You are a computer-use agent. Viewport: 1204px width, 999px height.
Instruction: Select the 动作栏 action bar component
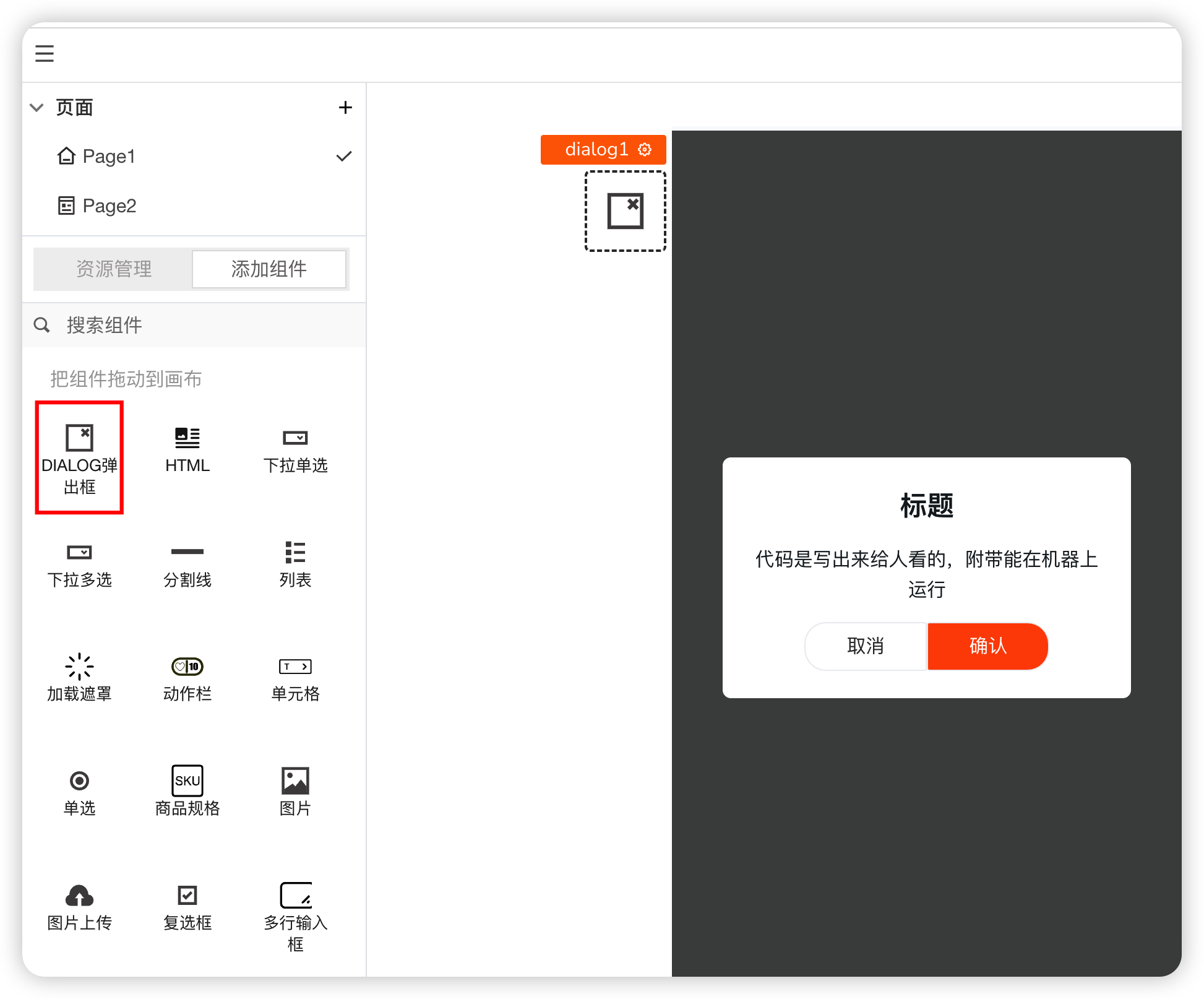[187, 667]
